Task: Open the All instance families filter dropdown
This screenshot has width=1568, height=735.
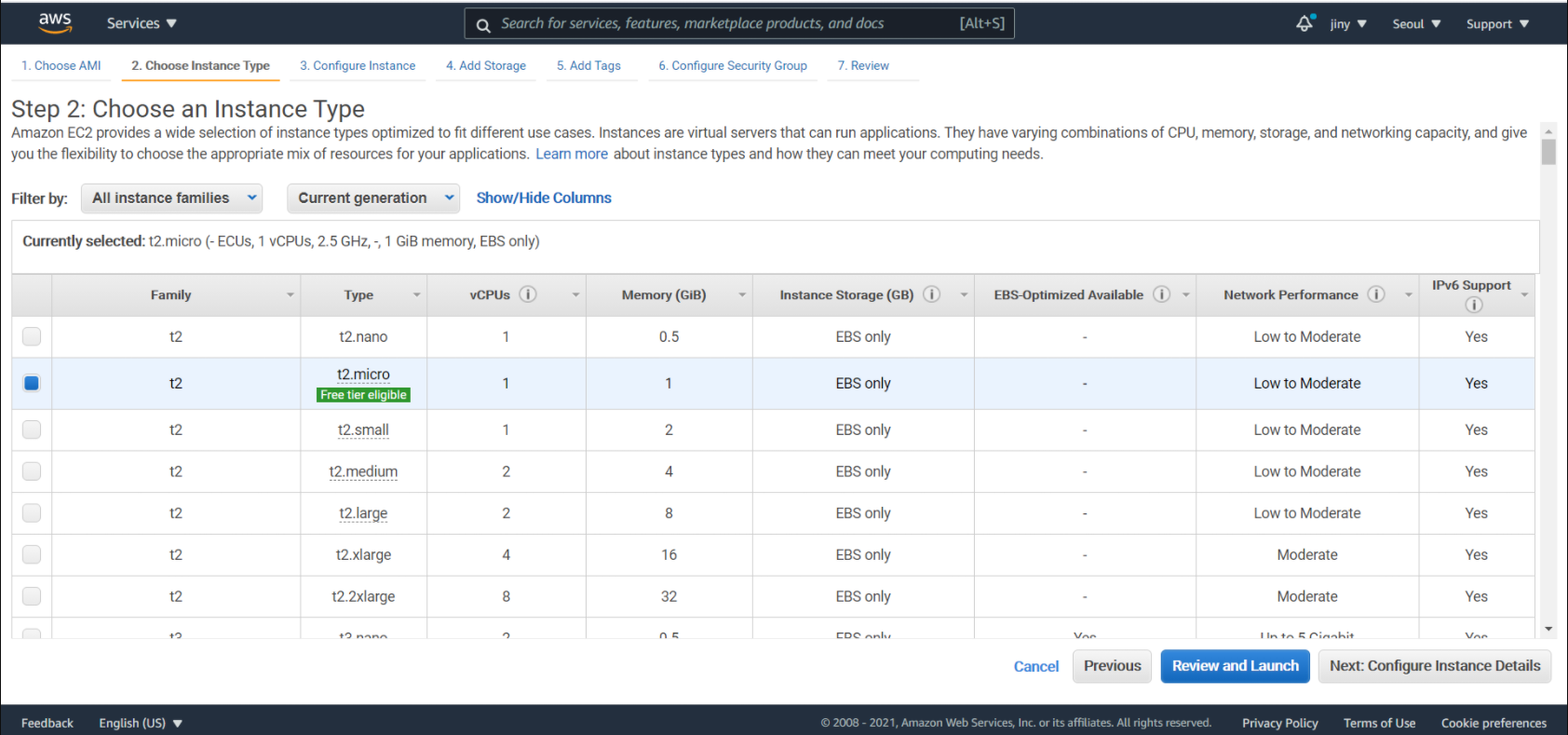Action: [x=172, y=197]
